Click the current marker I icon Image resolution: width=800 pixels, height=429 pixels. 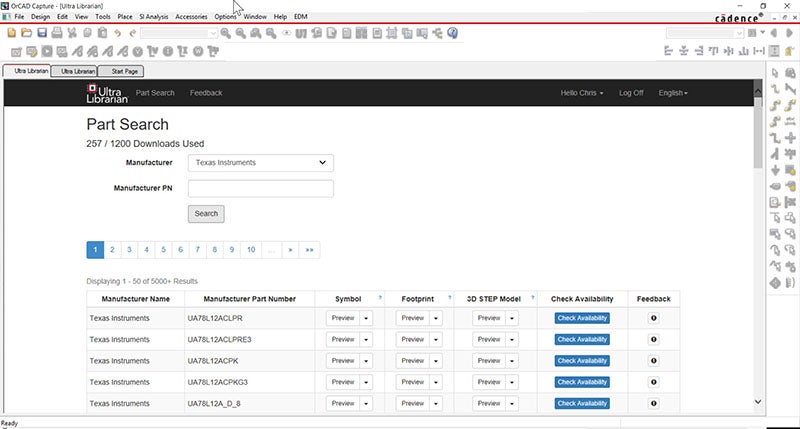[x=168, y=52]
